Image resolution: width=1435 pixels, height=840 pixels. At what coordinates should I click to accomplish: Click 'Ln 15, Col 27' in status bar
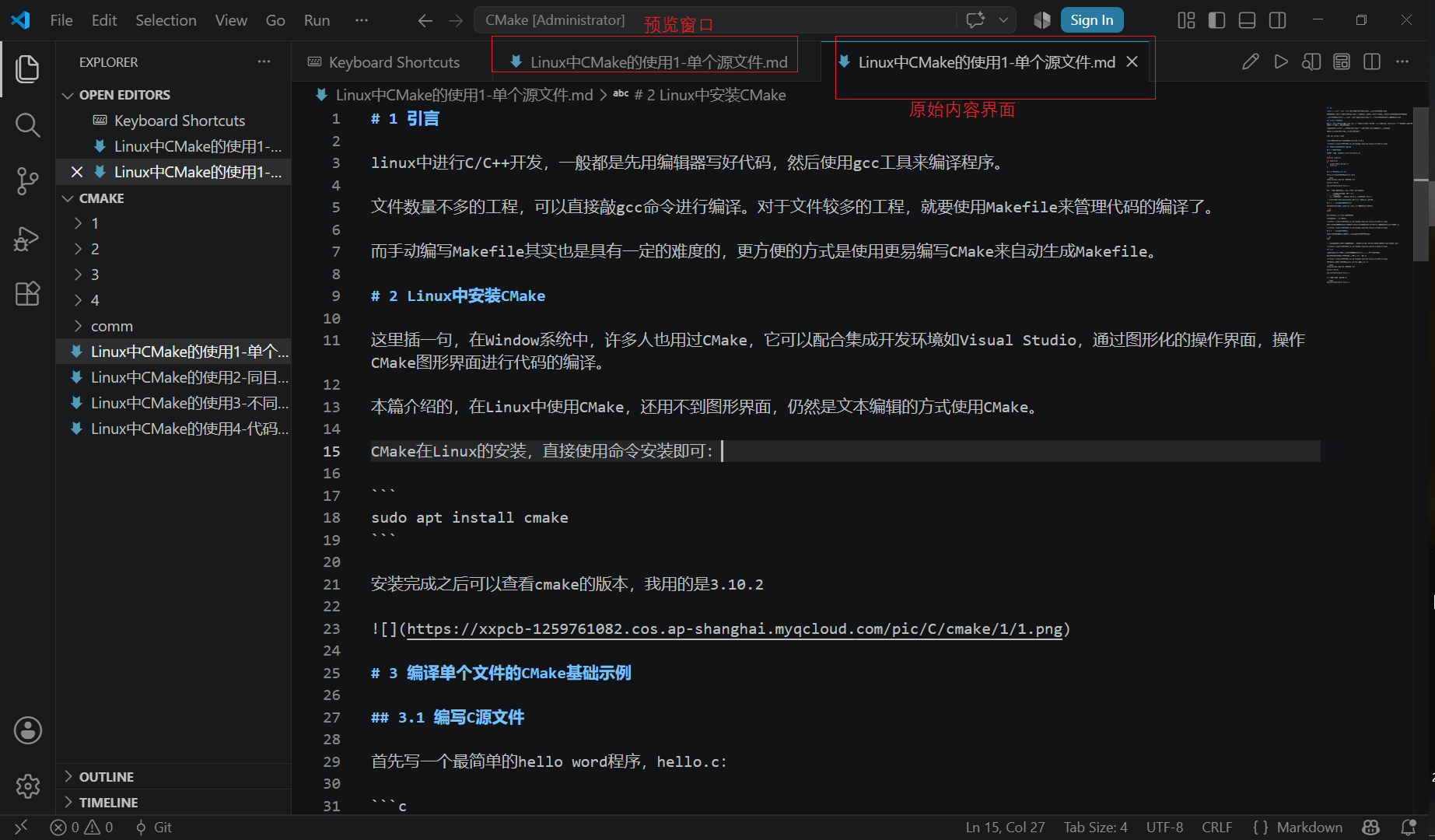click(x=1005, y=828)
